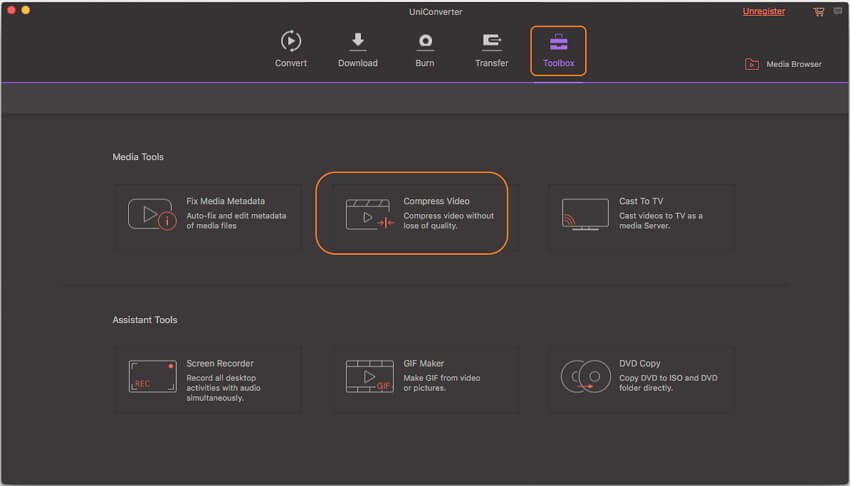This screenshot has width=850, height=486.
Task: Select the Burn disc icon
Action: (425, 41)
